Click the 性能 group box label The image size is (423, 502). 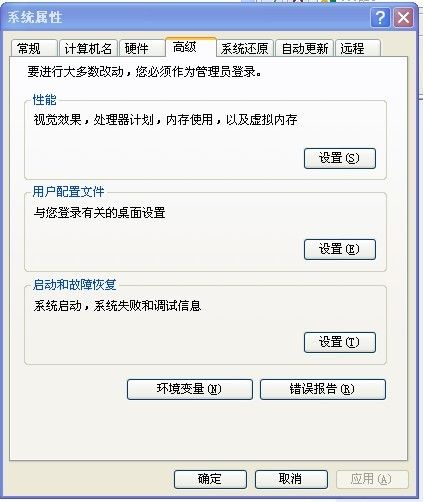pyautogui.click(x=44, y=100)
